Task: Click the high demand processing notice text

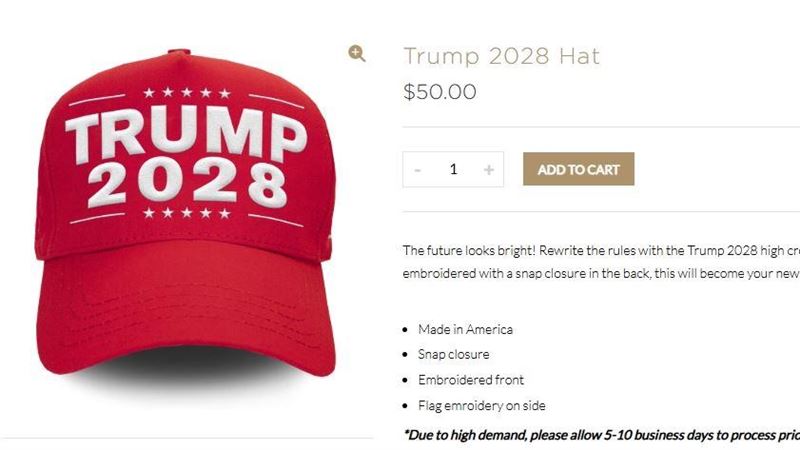Action: 602,435
